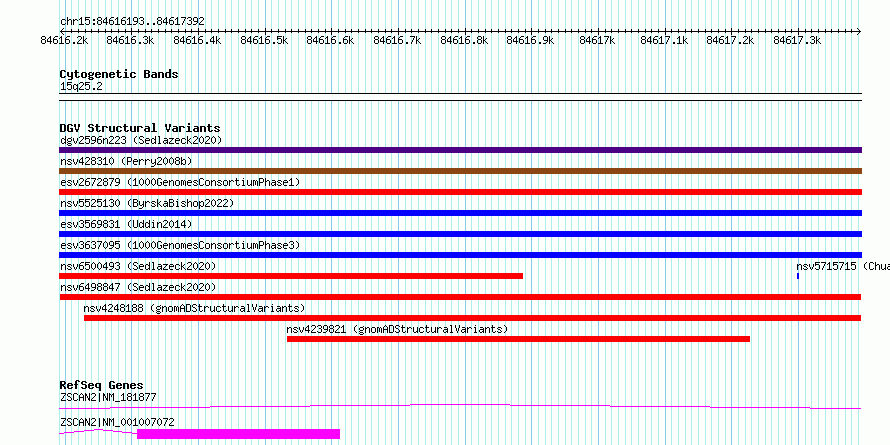The width and height of the screenshot is (890, 445).
Task: Click label esv3569831 (Uddin2014)
Action: [x=126, y=224]
